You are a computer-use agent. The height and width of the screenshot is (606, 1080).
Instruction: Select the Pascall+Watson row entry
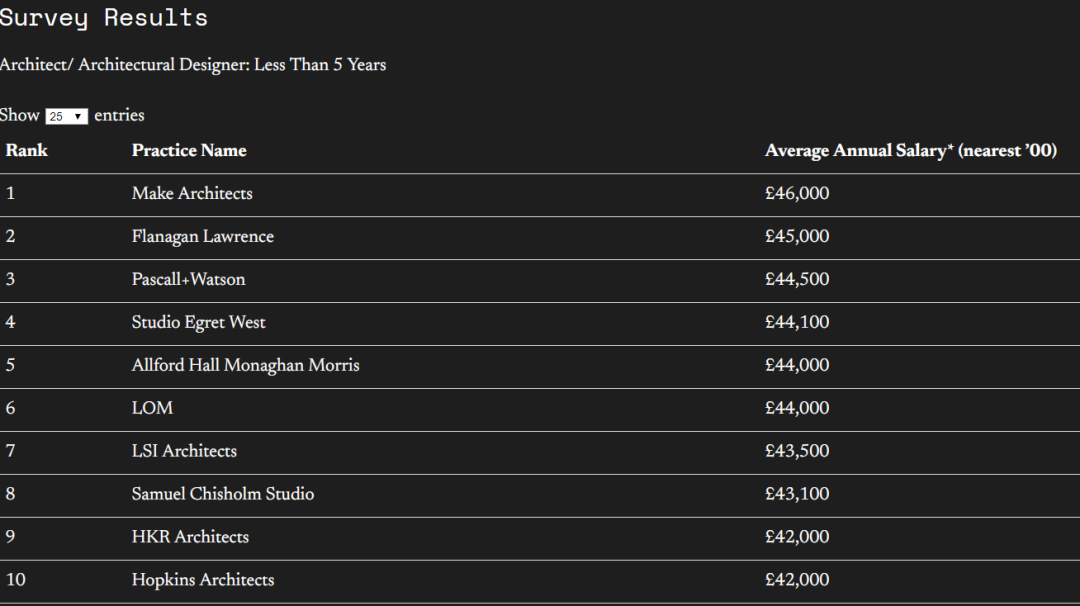click(188, 280)
